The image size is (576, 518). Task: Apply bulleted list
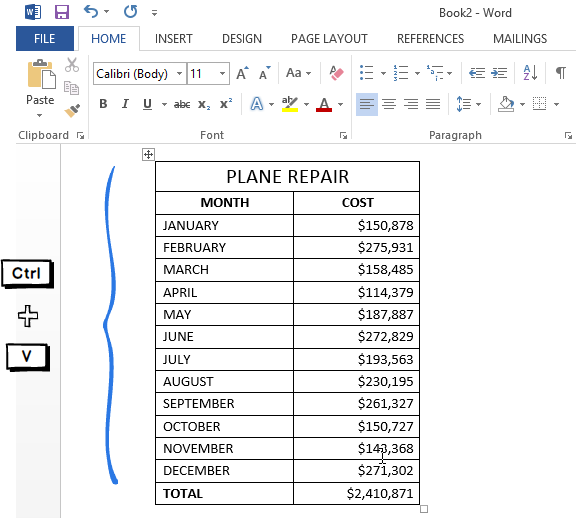pyautogui.click(x=367, y=73)
